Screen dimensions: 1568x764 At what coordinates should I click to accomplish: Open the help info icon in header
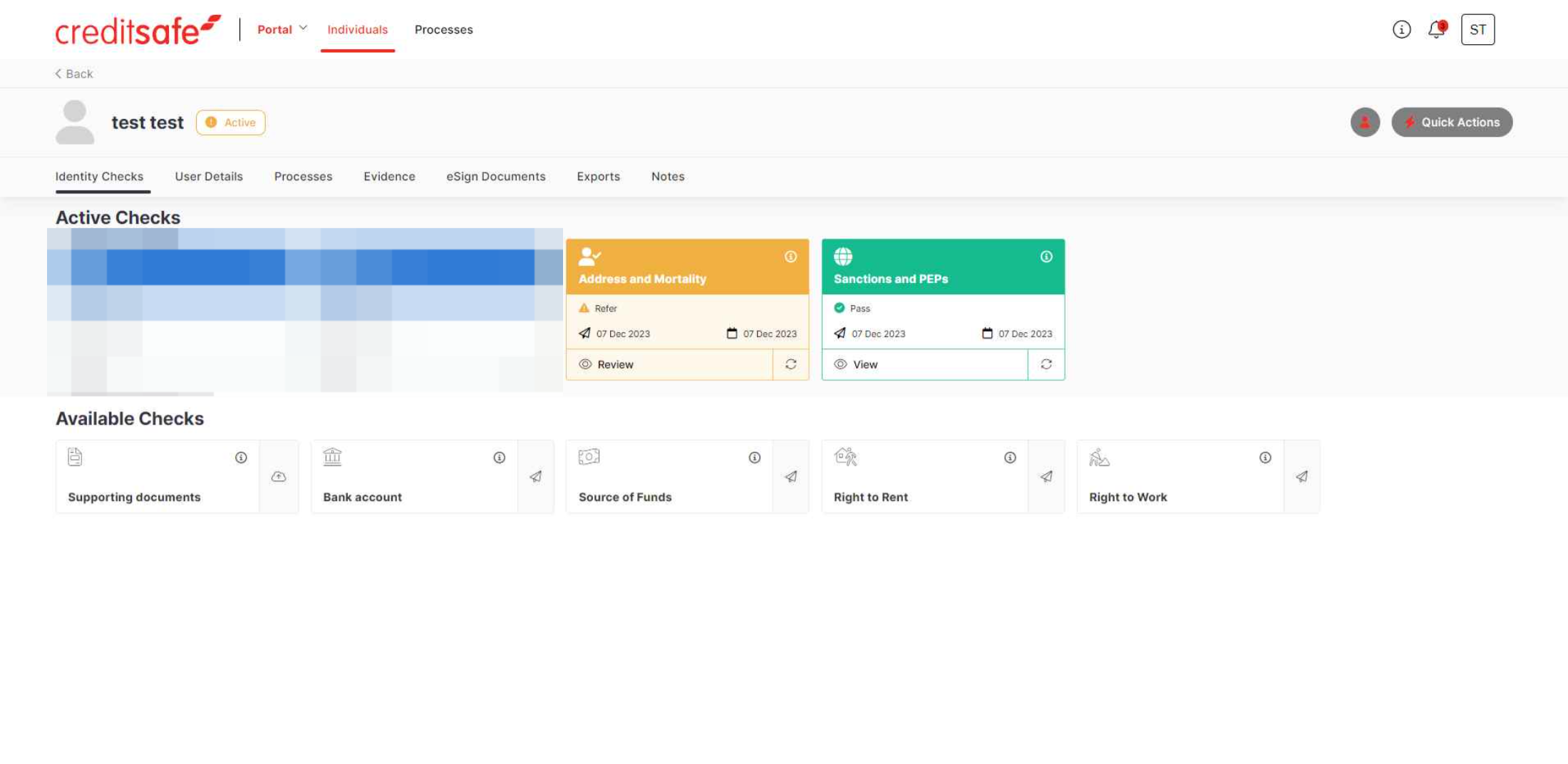click(x=1401, y=29)
